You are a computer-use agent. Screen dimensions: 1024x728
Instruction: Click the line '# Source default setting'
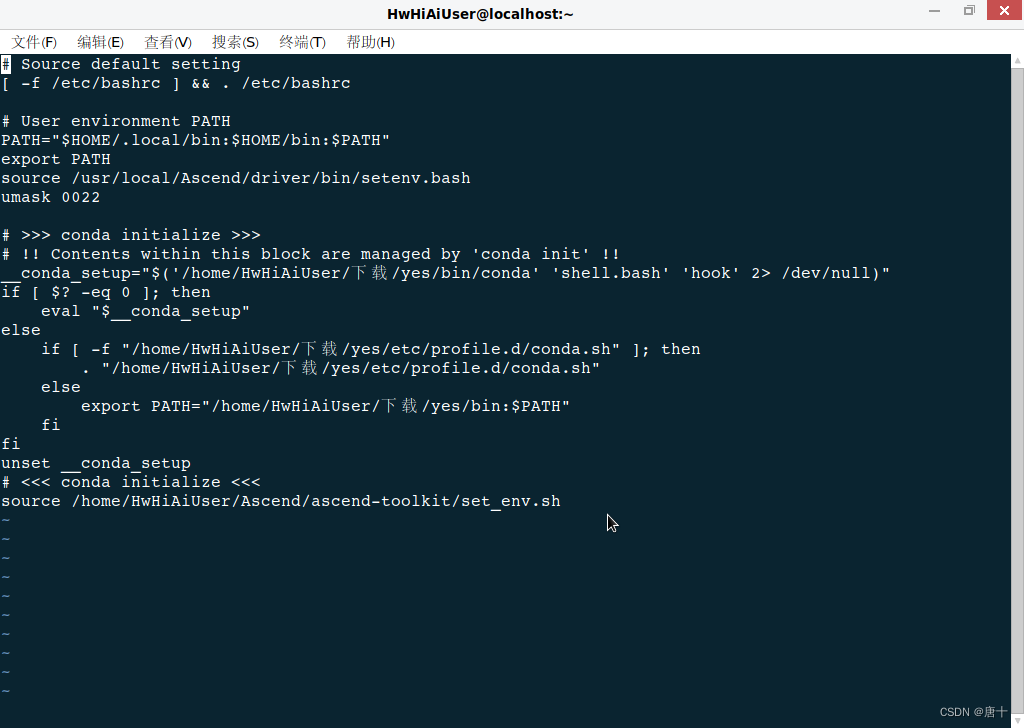pyautogui.click(x=121, y=64)
